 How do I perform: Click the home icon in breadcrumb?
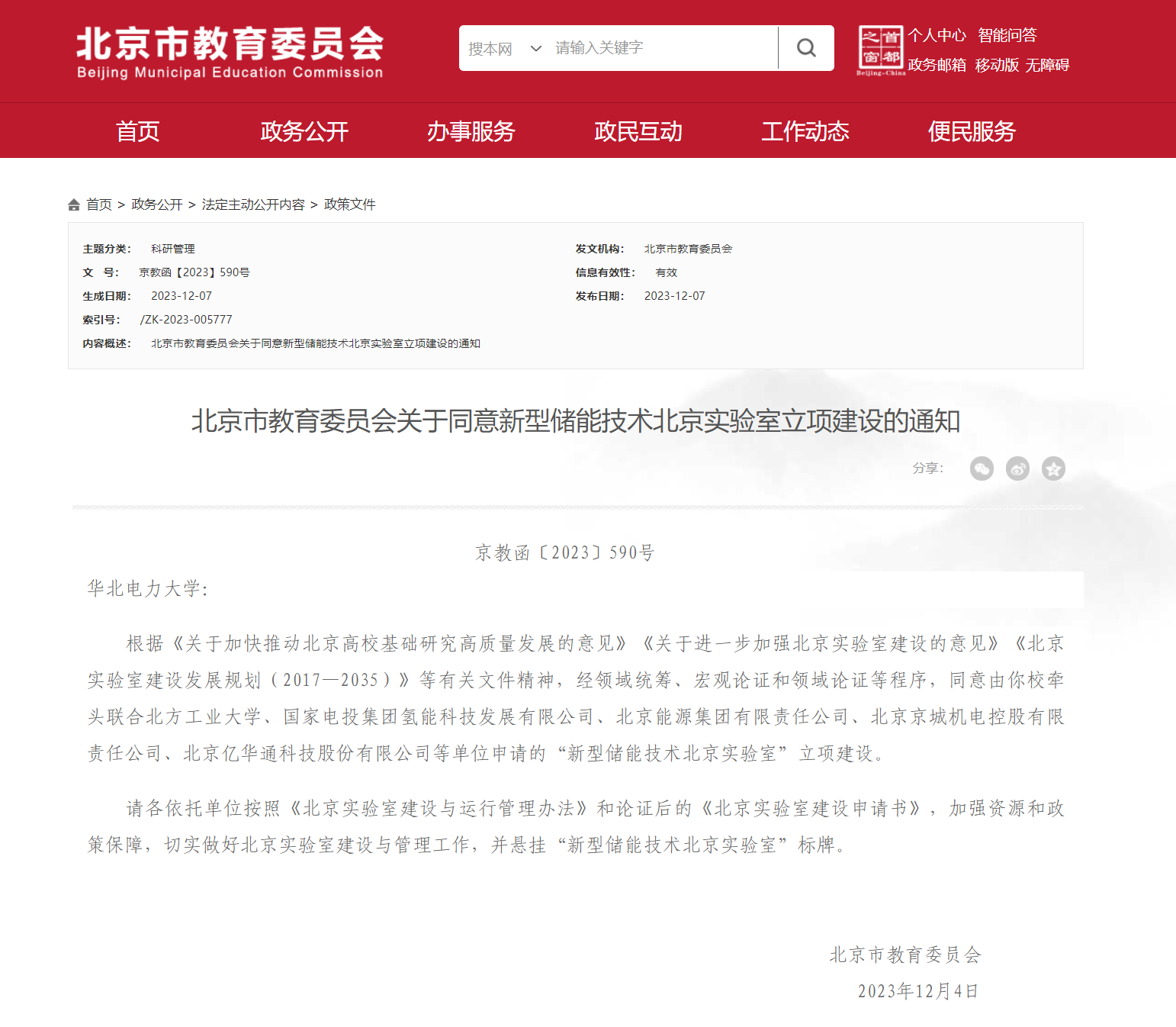pos(74,204)
